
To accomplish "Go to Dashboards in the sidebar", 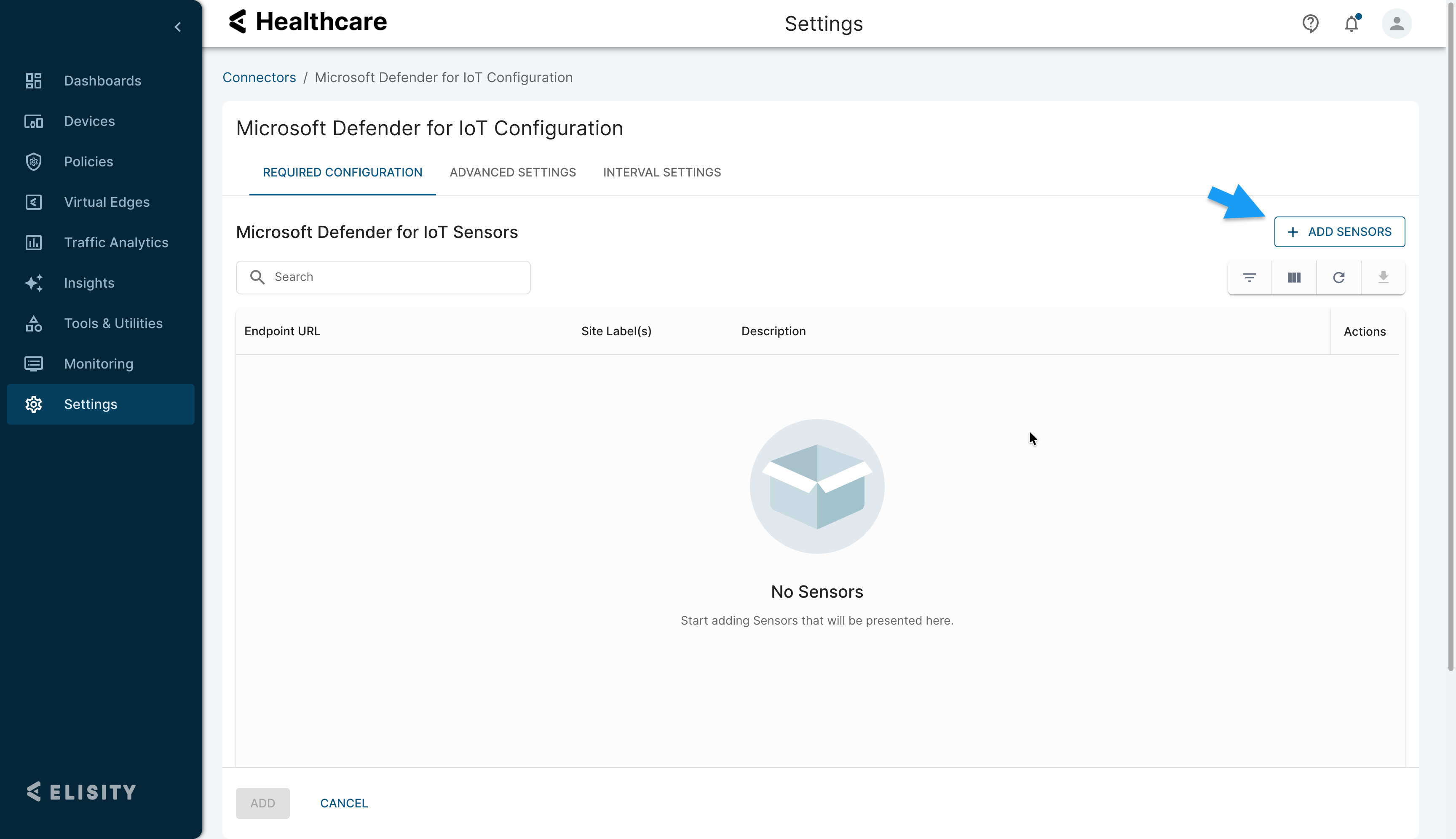I will coord(102,81).
